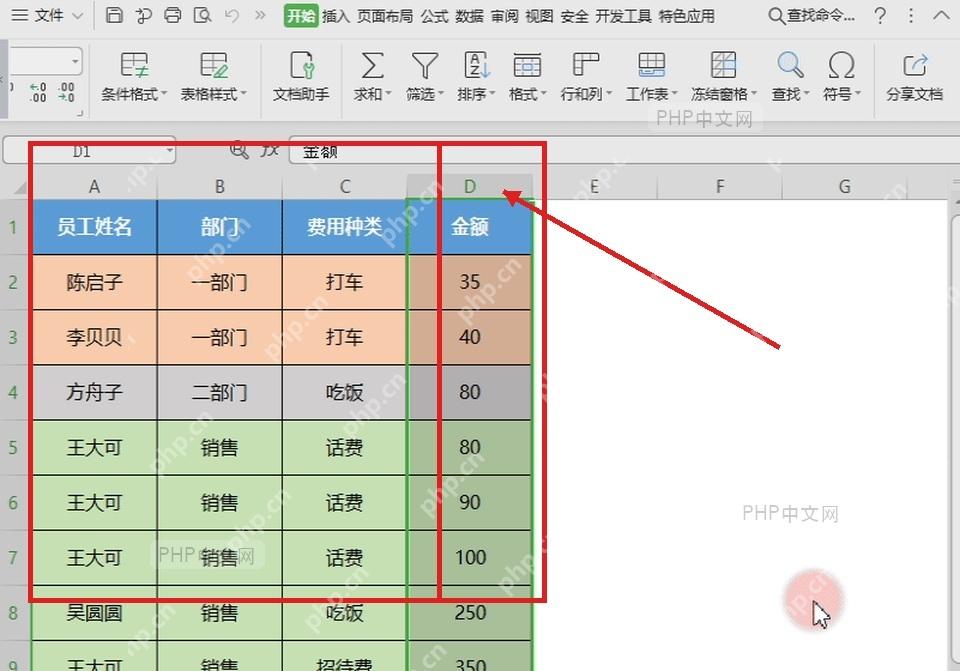Open the 特色应用 tab

686,15
